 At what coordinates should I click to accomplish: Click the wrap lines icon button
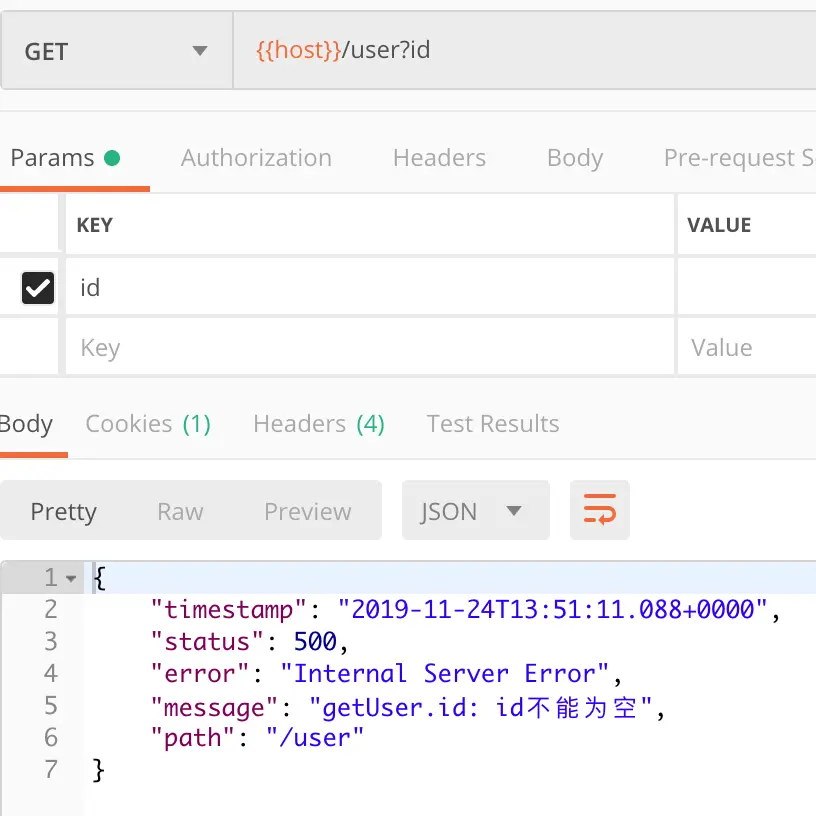tap(599, 511)
